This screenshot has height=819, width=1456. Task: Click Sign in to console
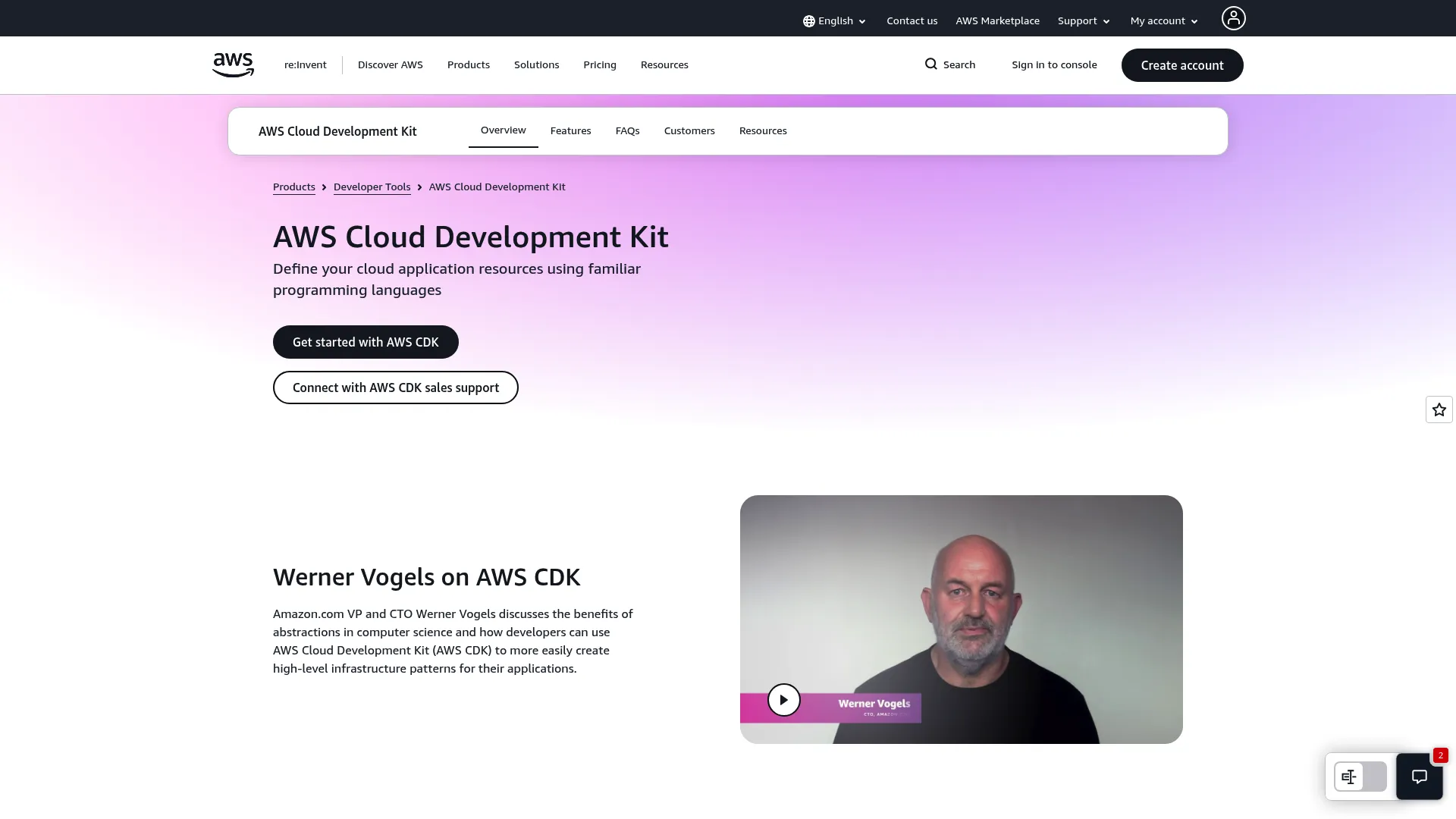[1054, 65]
